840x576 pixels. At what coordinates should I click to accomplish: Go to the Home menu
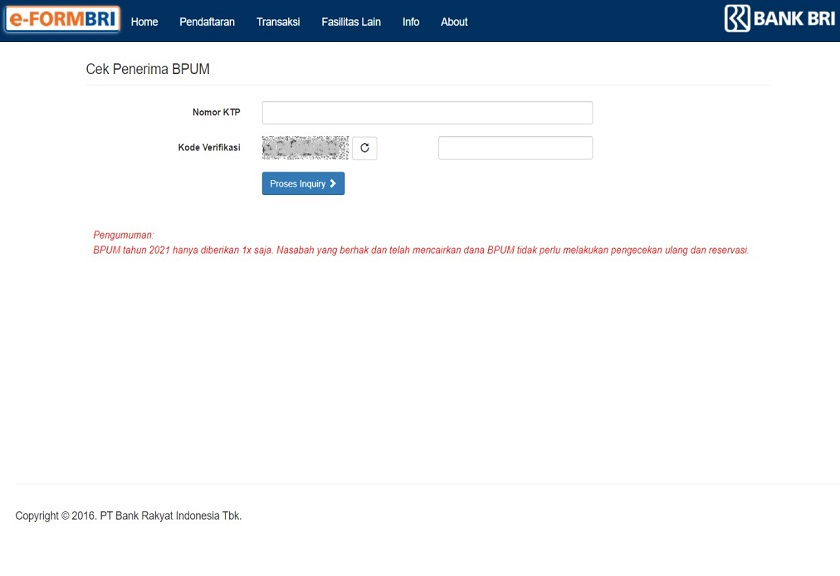pyautogui.click(x=144, y=22)
